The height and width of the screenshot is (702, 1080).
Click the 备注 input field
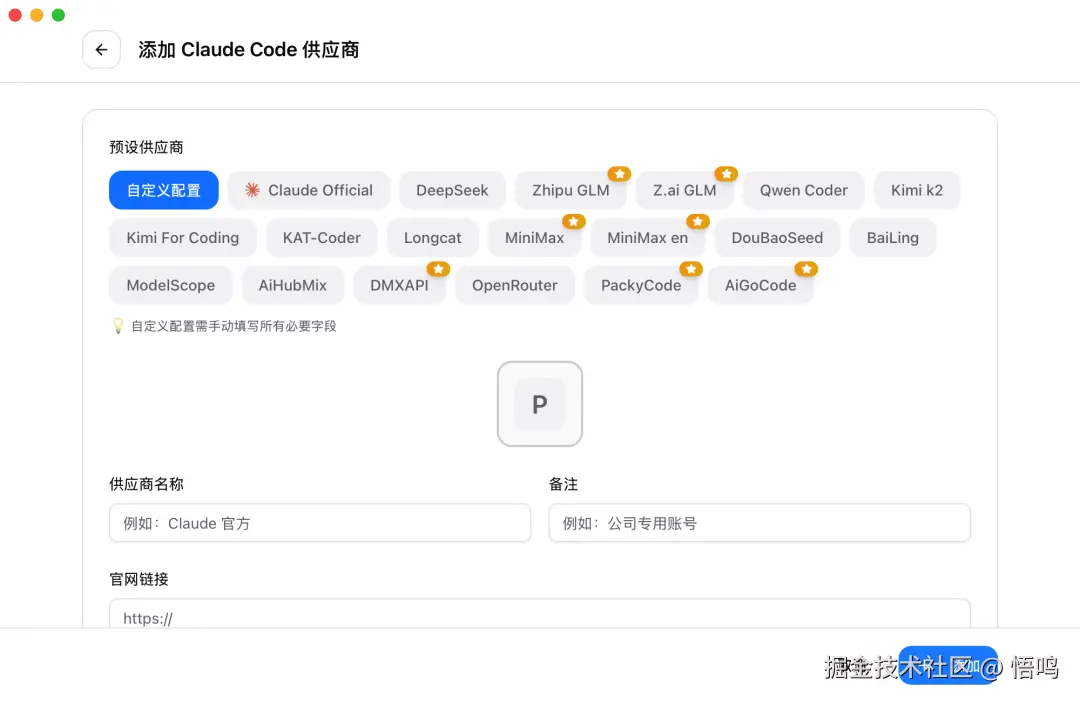coord(759,522)
